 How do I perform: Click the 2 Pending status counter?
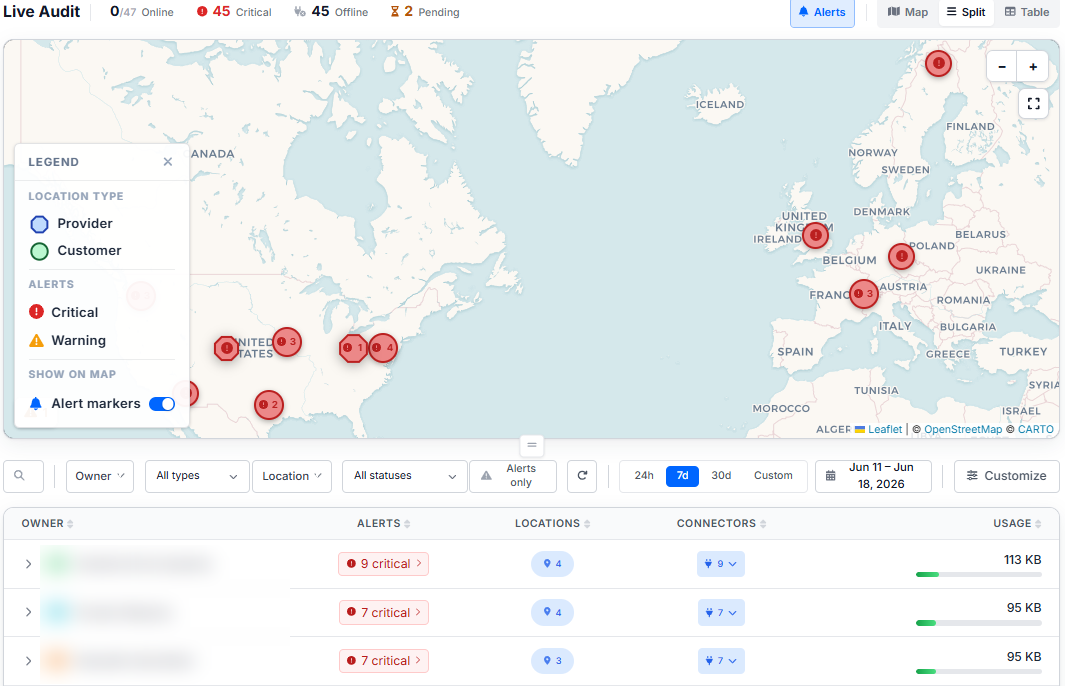tap(425, 12)
